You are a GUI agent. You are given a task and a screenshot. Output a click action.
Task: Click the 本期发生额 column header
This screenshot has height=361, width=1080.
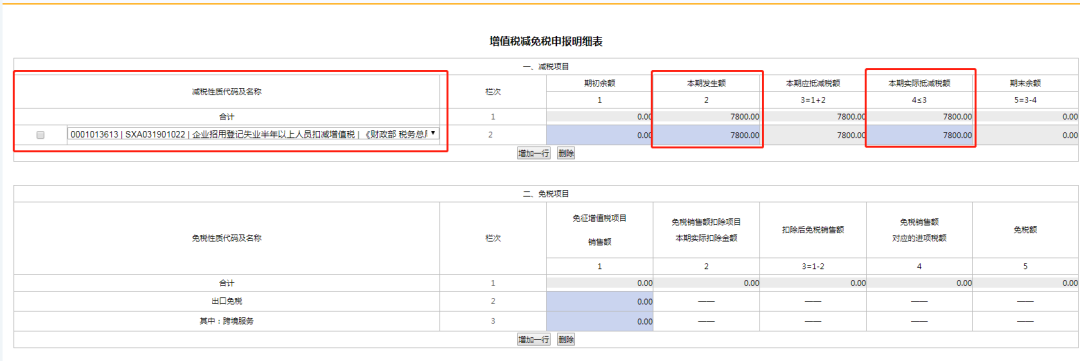click(707, 83)
